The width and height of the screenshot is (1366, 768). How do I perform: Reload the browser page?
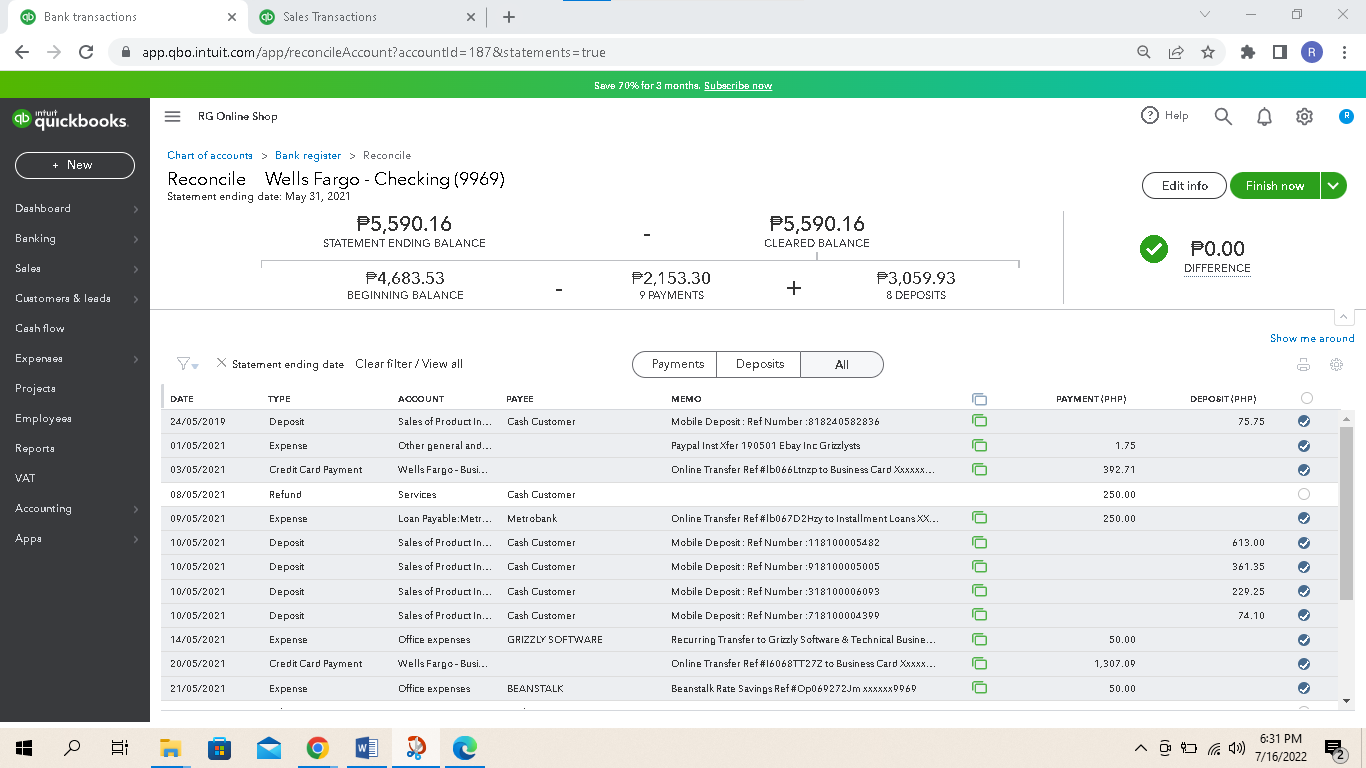pyautogui.click(x=86, y=52)
